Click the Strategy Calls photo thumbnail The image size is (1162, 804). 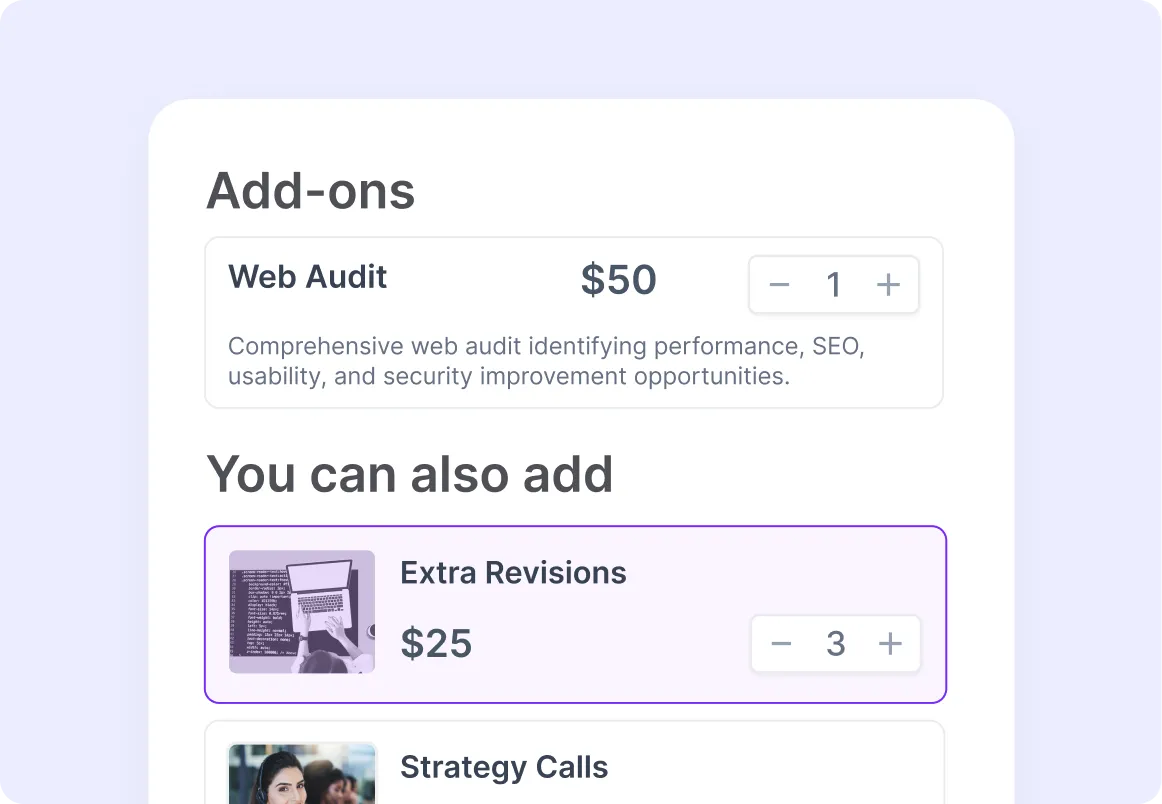[x=302, y=773]
